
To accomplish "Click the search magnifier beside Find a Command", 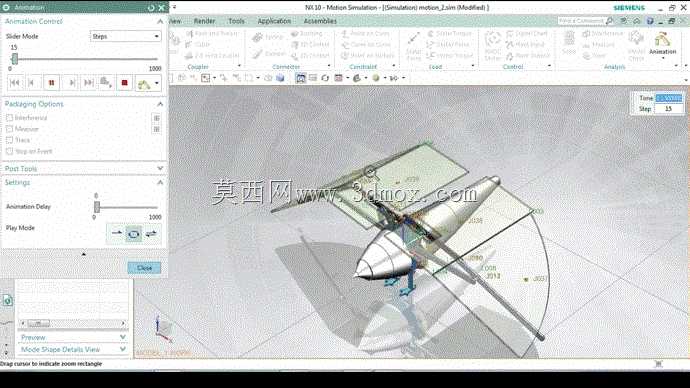I will [609, 21].
